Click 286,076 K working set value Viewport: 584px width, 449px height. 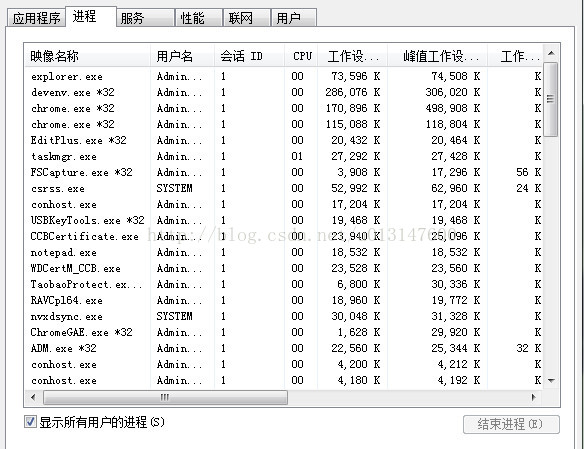click(x=353, y=92)
